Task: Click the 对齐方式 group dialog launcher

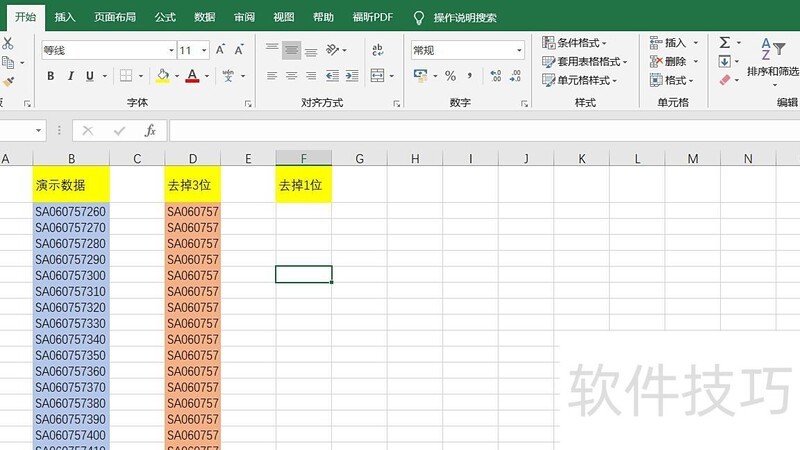Action: point(396,104)
